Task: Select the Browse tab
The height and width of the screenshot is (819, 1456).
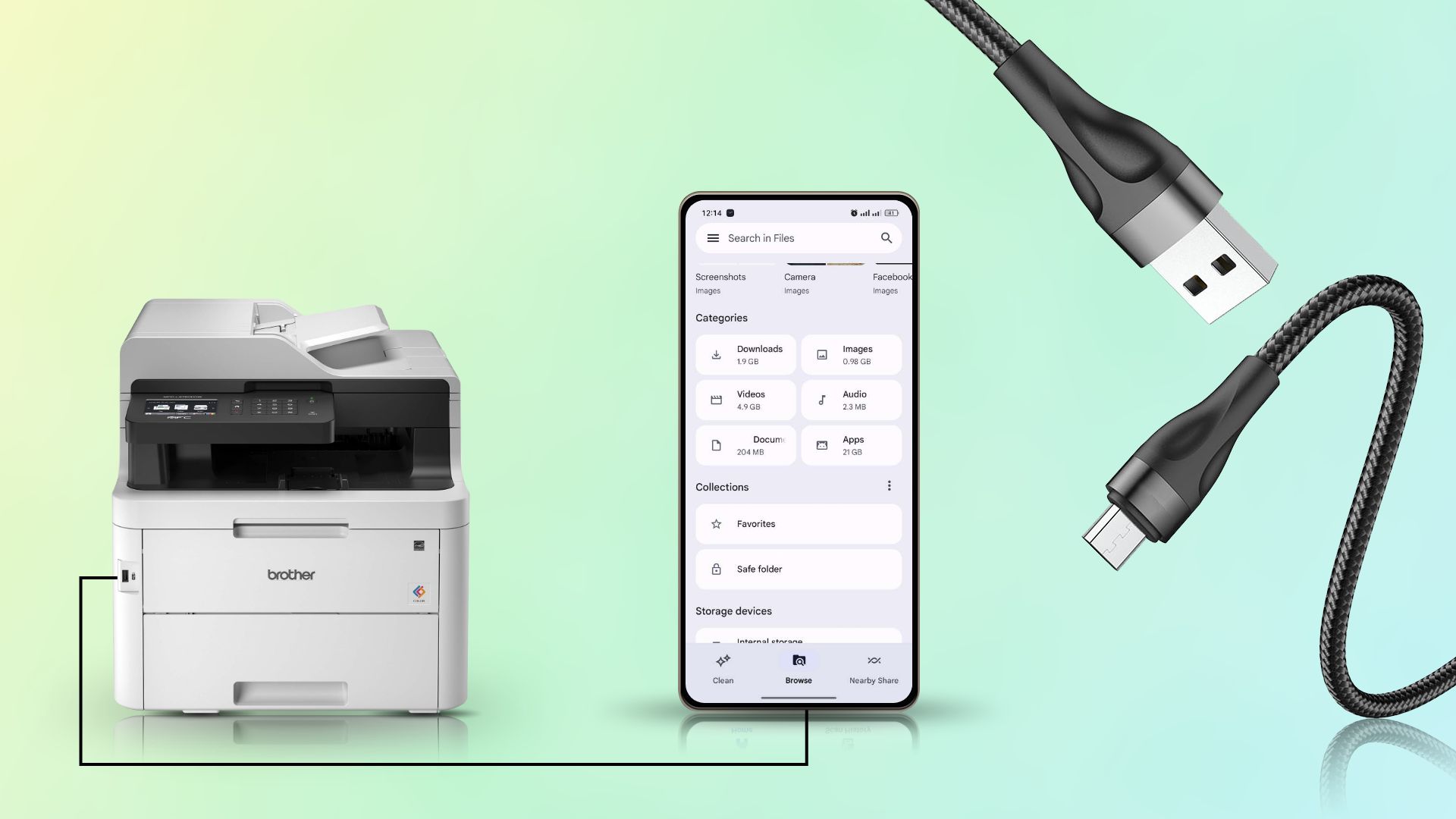Action: 798,668
